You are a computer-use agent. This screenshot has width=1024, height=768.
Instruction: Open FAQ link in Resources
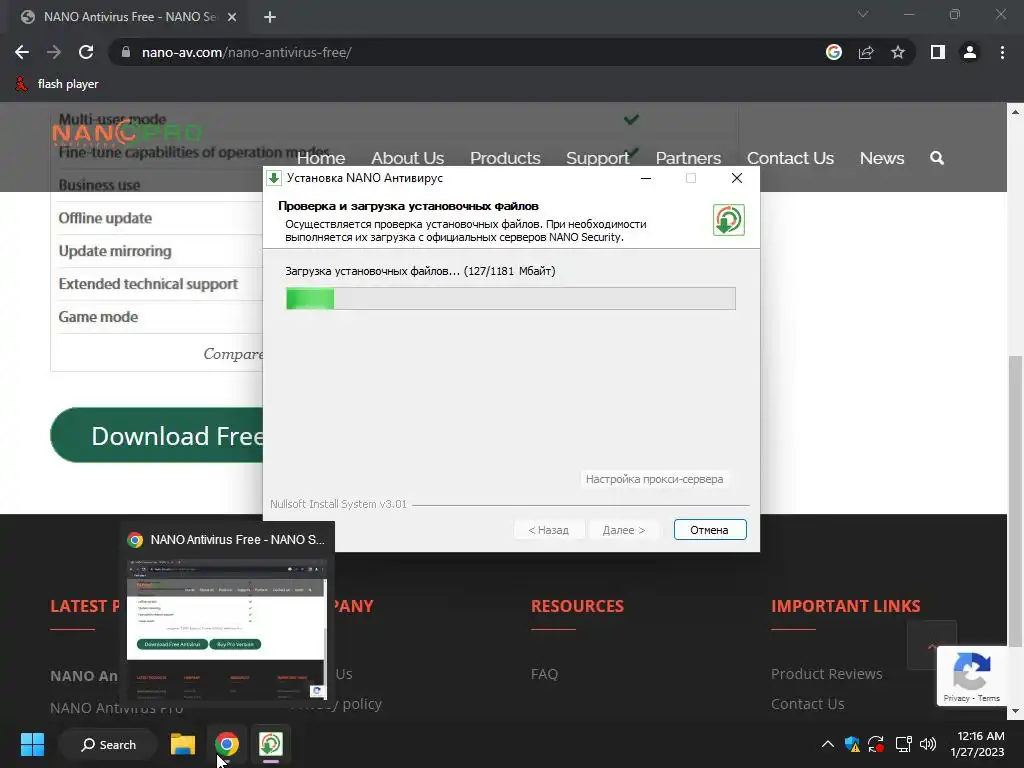(x=544, y=673)
